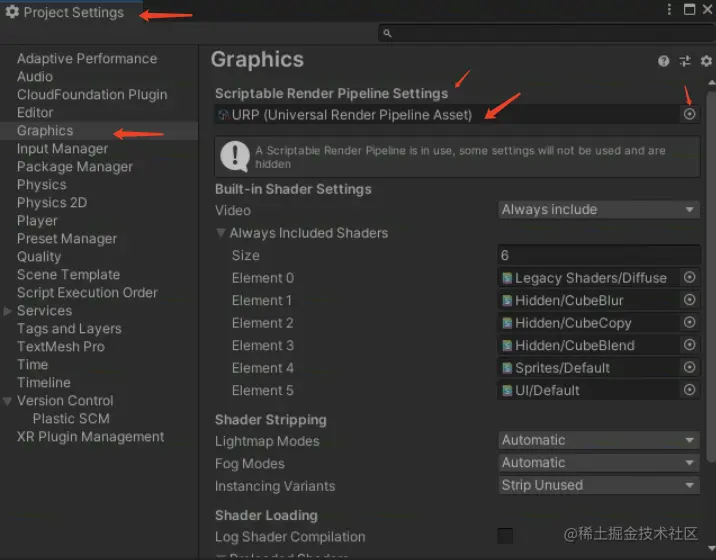Select Scene Template settings
Viewport: 716px width, 560px height.
pos(68,275)
